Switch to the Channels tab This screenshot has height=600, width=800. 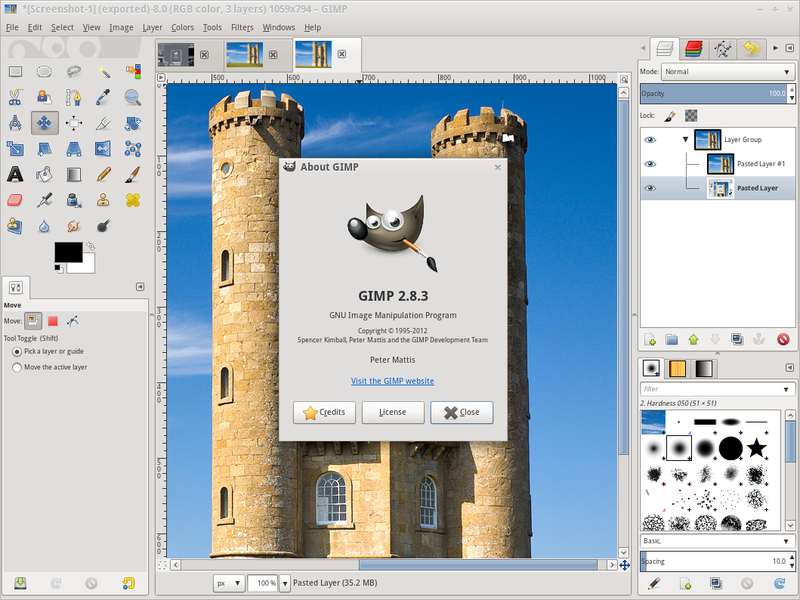[694, 48]
